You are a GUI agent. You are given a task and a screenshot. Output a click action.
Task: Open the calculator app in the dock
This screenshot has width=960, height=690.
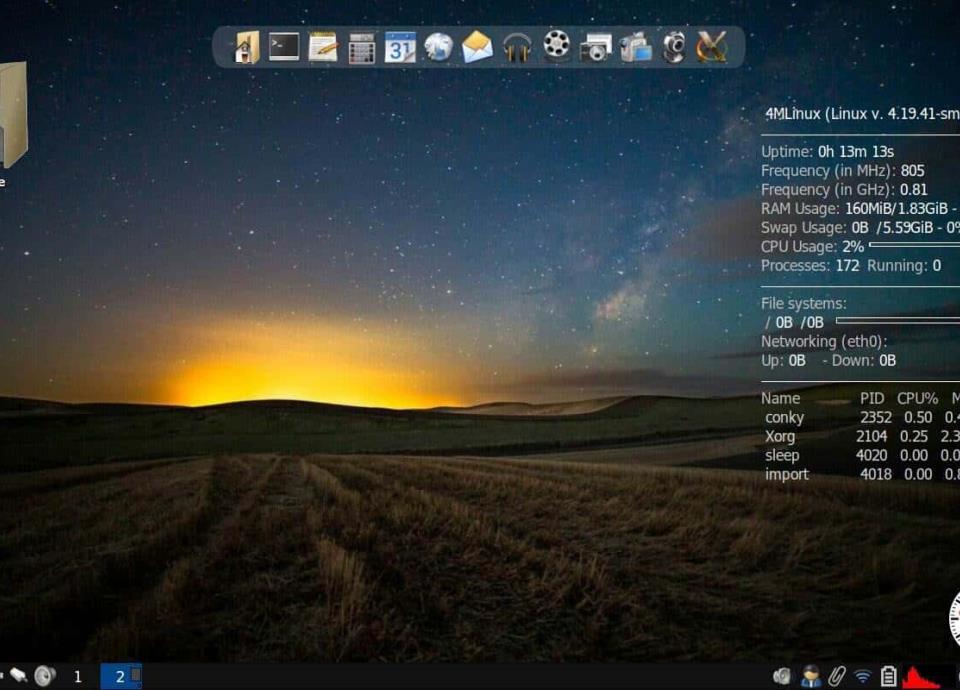(362, 48)
